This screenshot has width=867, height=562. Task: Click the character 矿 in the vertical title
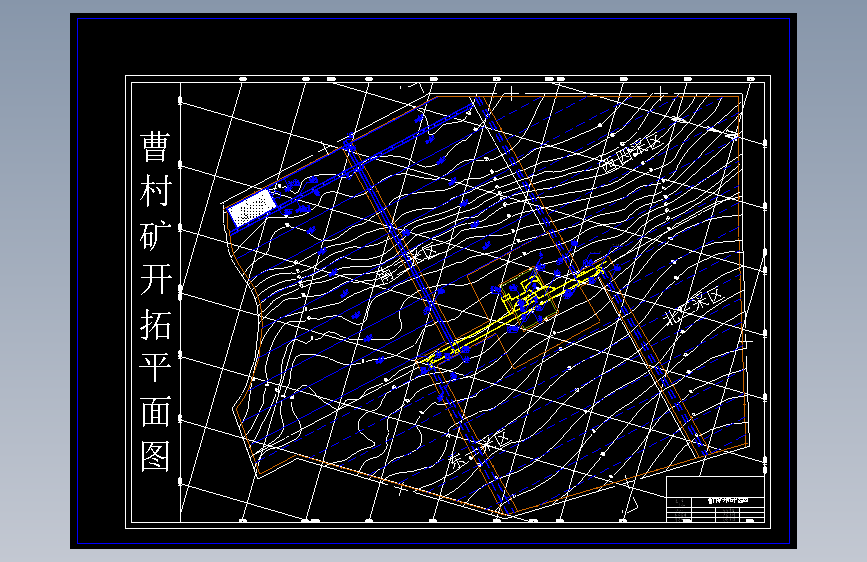tap(155, 236)
